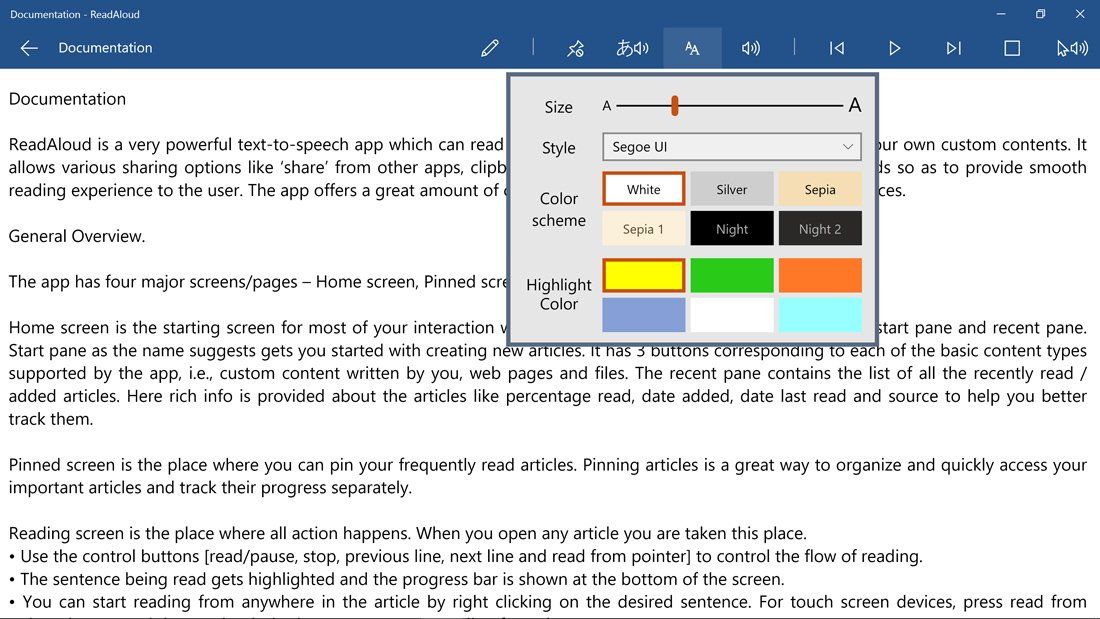This screenshot has width=1100, height=619.
Task: Adjust the text Size slider
Action: pyautogui.click(x=676, y=104)
